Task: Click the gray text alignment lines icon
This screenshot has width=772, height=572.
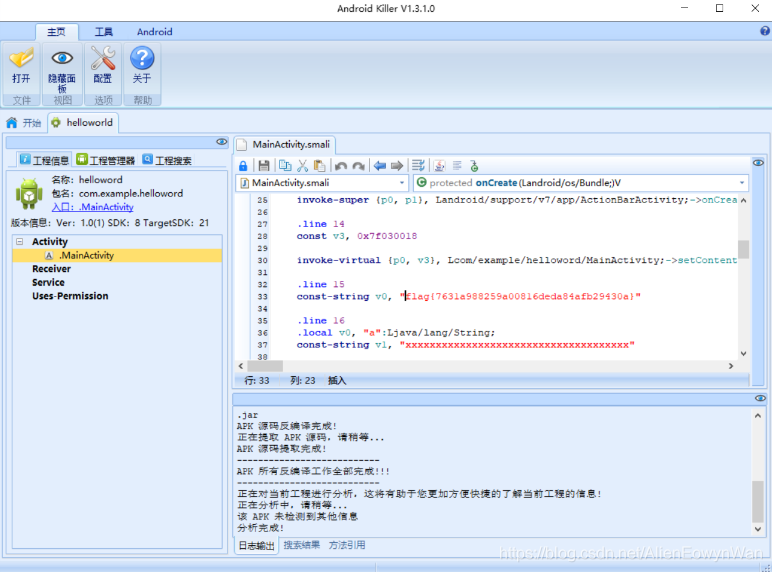Action: pyautogui.click(x=457, y=166)
